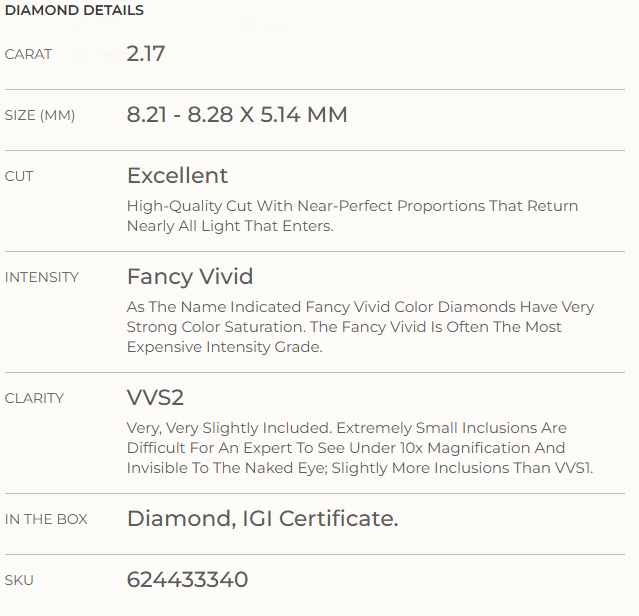Screen dimensions: 639x616
Task: Select the Diamond, IGI Certificate text
Action: [x=262, y=519]
